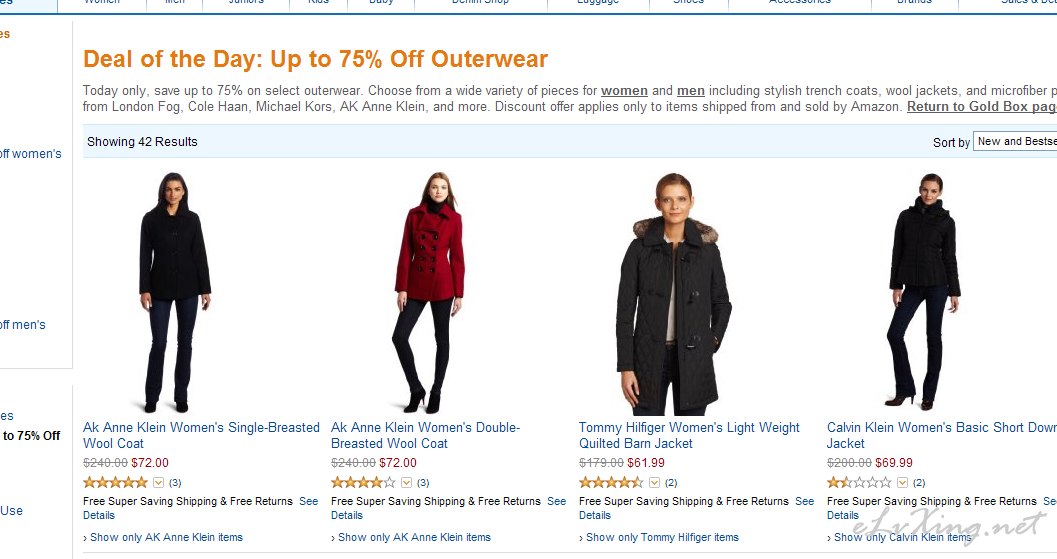Expand rating dropdown arrow for Tommy Hilfiger jacket
This screenshot has width=1057, height=559.
click(x=655, y=482)
